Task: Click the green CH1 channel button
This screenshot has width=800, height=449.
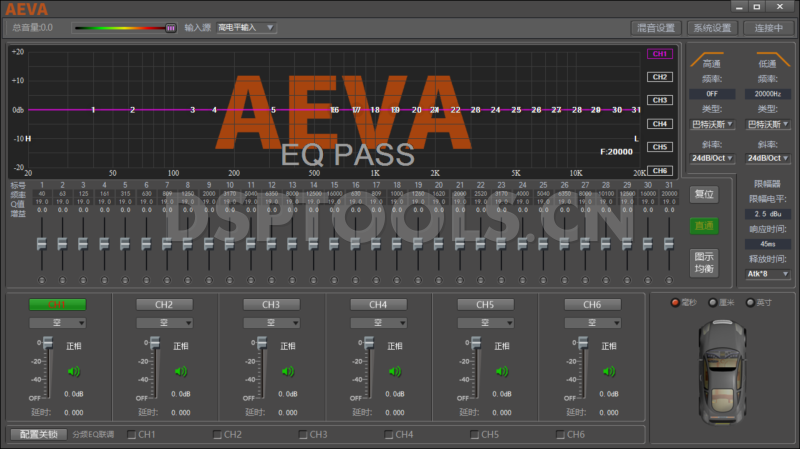Action: click(x=57, y=305)
